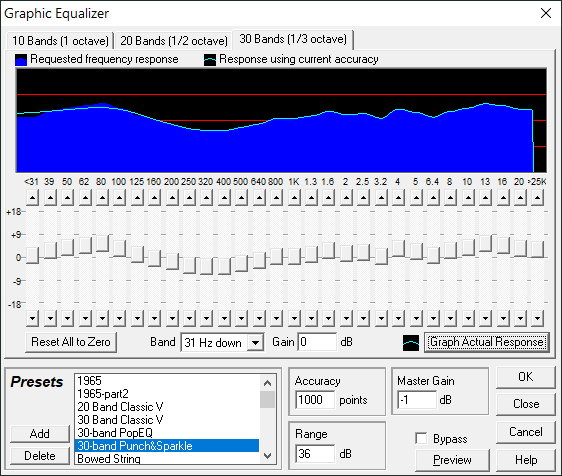This screenshot has height=476, width=562.
Task: Click the up arrow above the 250 Hz slider
Action: 189,197
